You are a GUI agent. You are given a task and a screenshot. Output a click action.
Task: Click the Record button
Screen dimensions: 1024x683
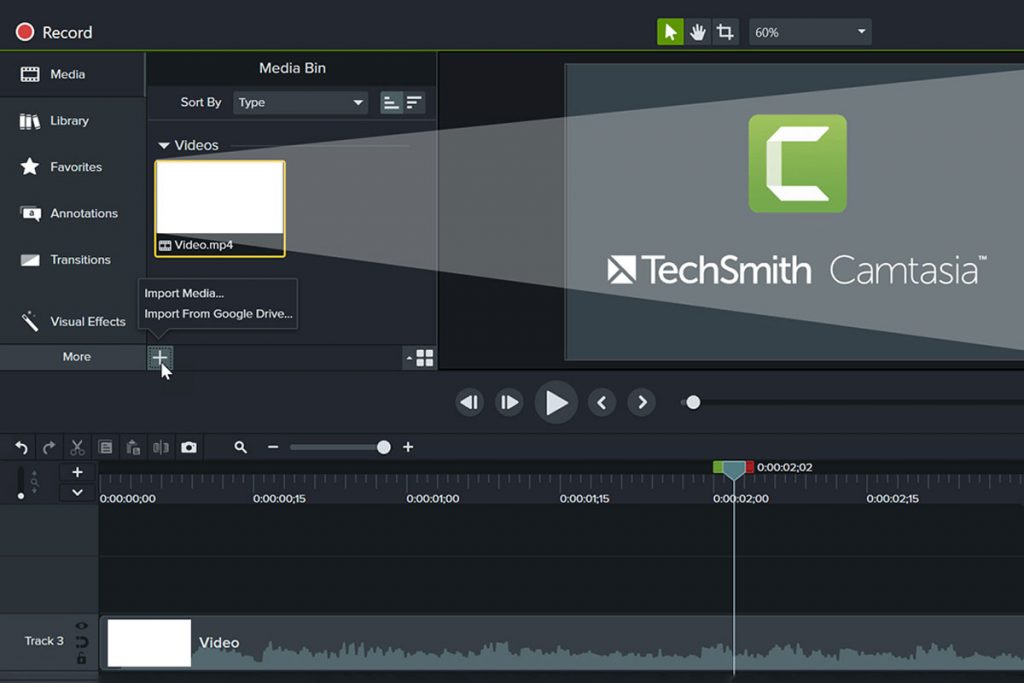point(52,31)
